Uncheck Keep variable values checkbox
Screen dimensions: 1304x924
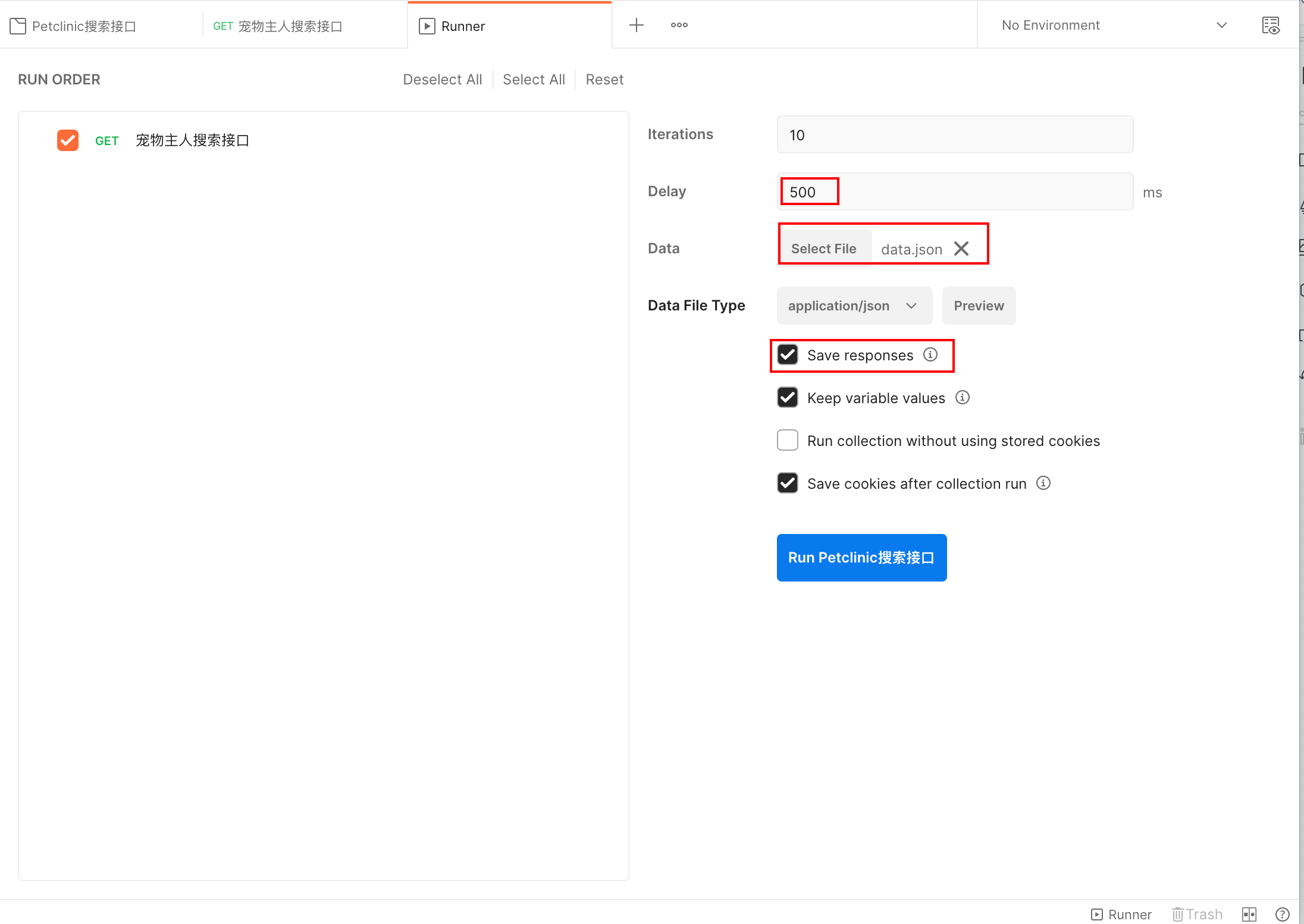pos(788,397)
